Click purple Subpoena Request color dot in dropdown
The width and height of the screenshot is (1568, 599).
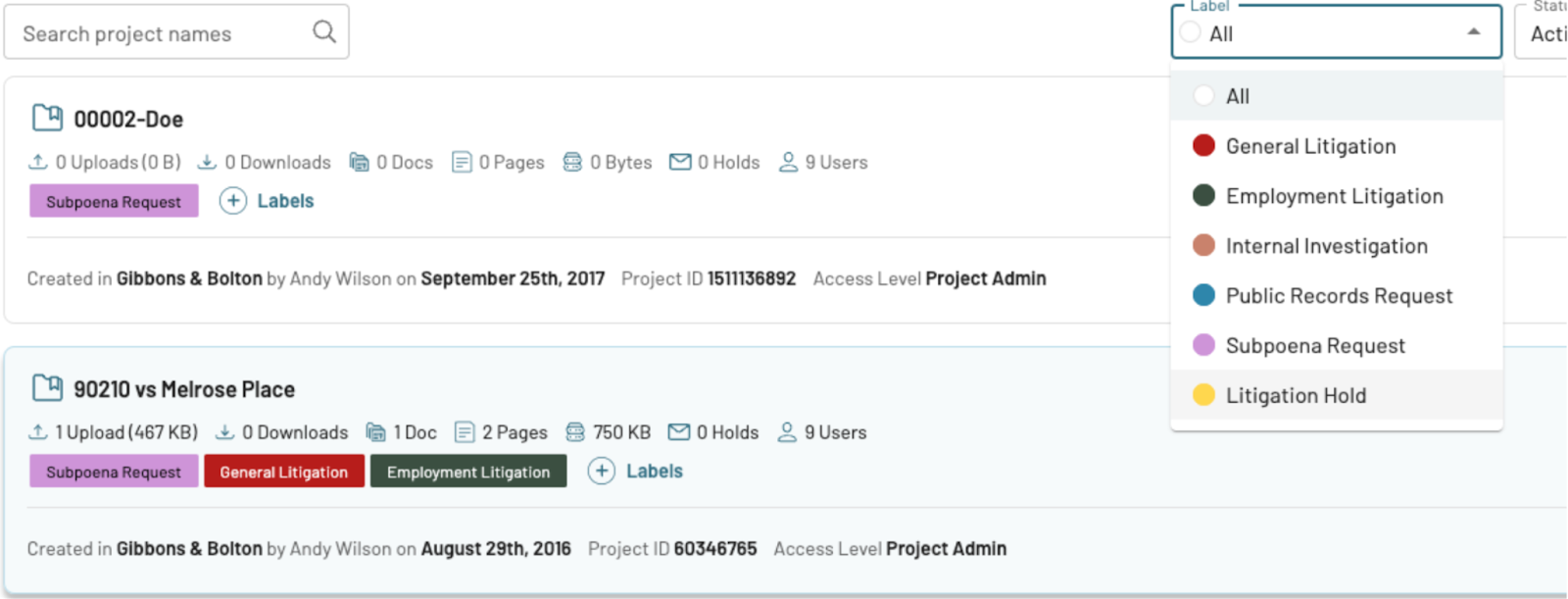pyautogui.click(x=1203, y=346)
